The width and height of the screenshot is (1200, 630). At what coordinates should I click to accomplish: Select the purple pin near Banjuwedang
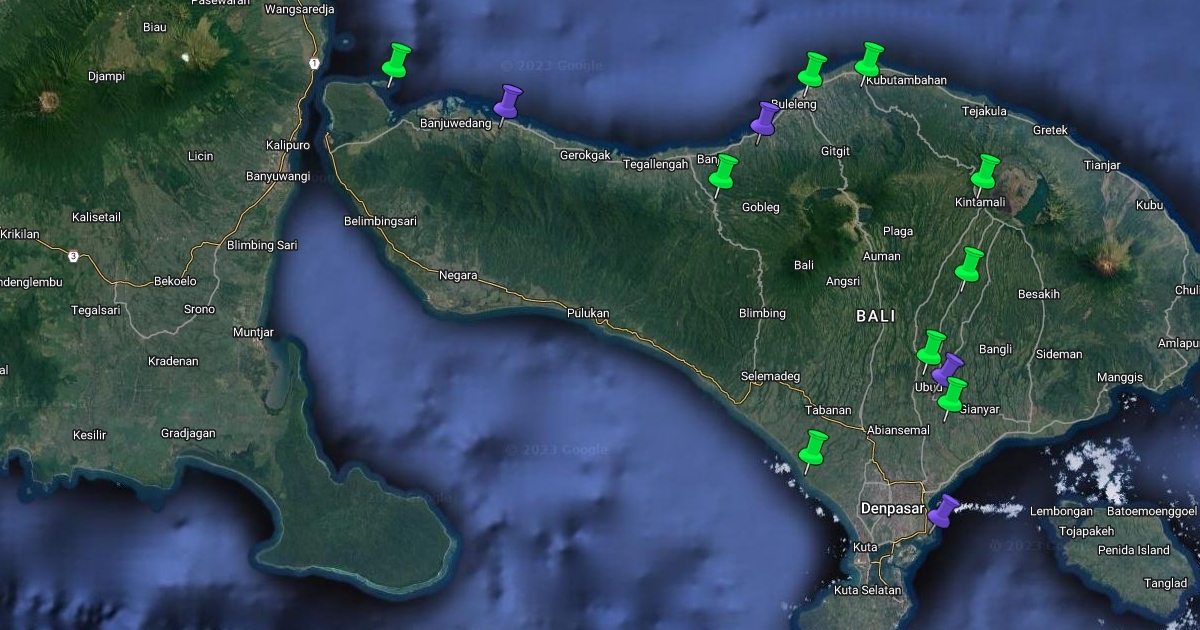point(509,100)
